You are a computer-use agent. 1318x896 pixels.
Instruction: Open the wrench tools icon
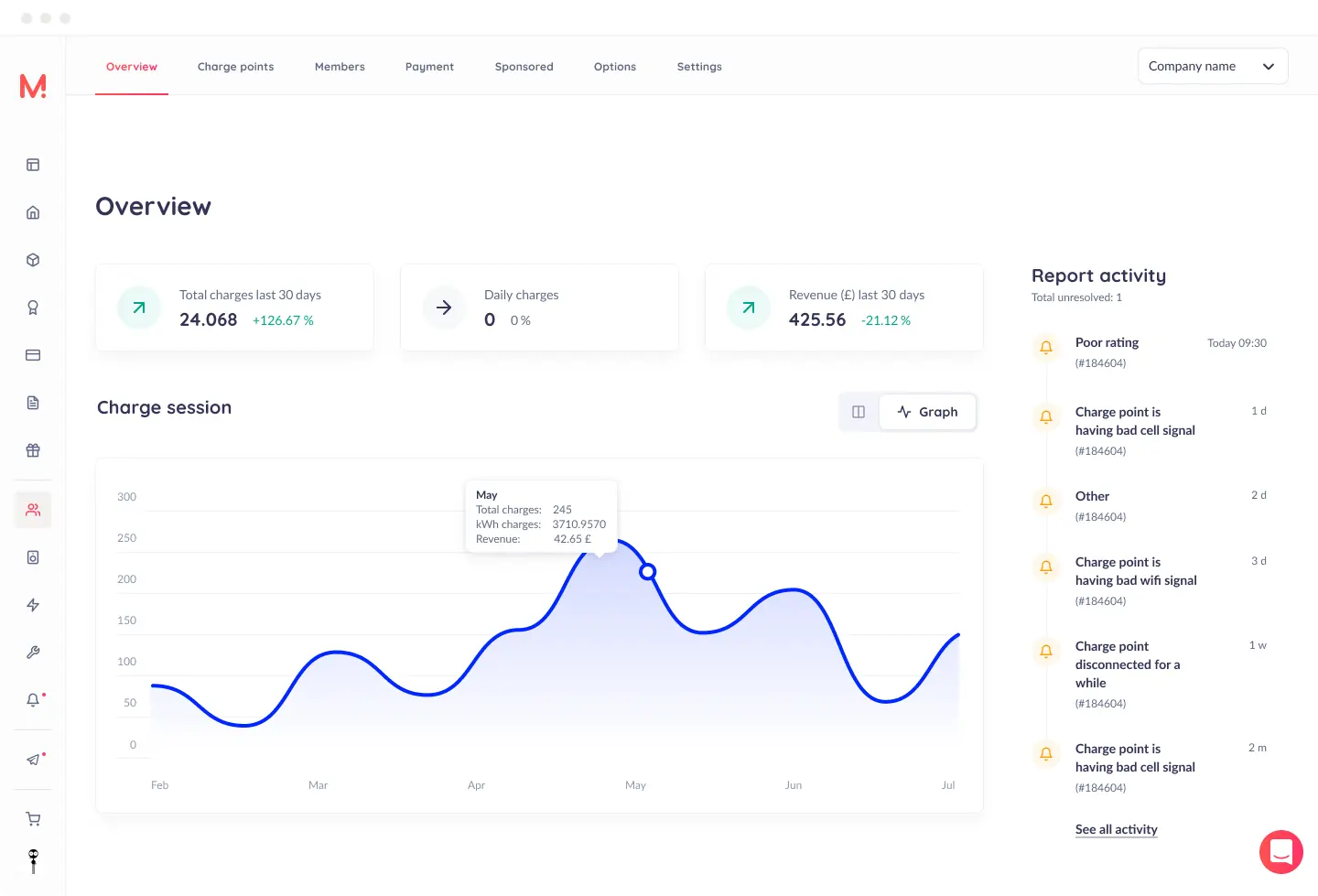33,653
